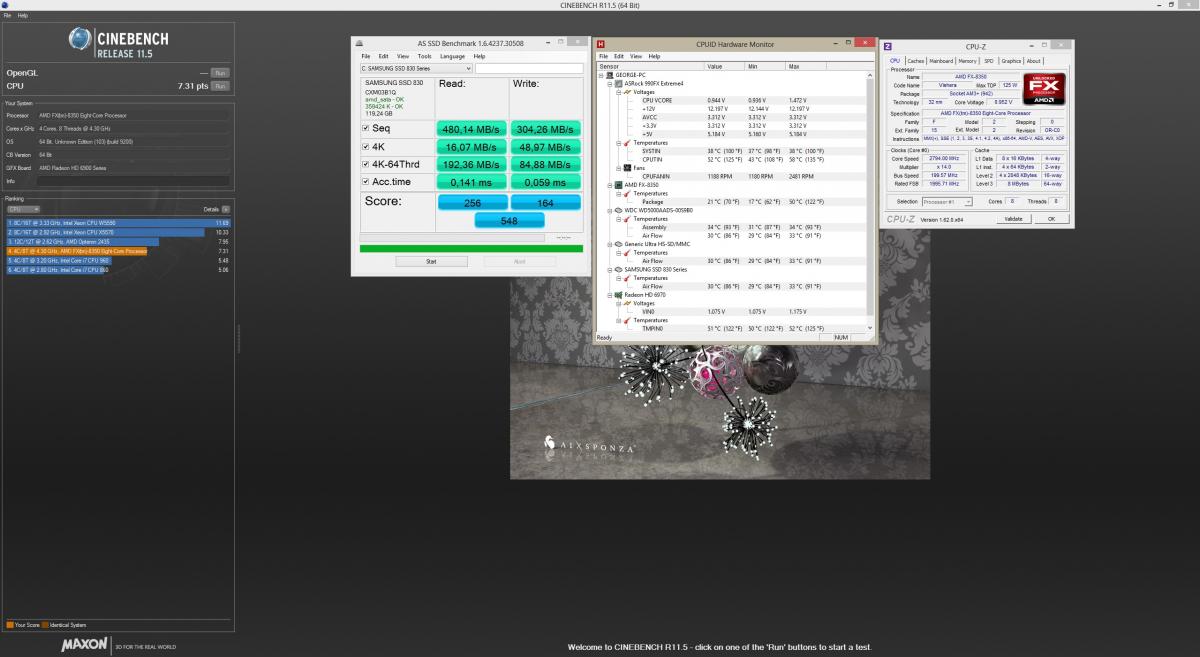The image size is (1200, 657).
Task: Open HWMonitor View menu
Action: point(637,56)
